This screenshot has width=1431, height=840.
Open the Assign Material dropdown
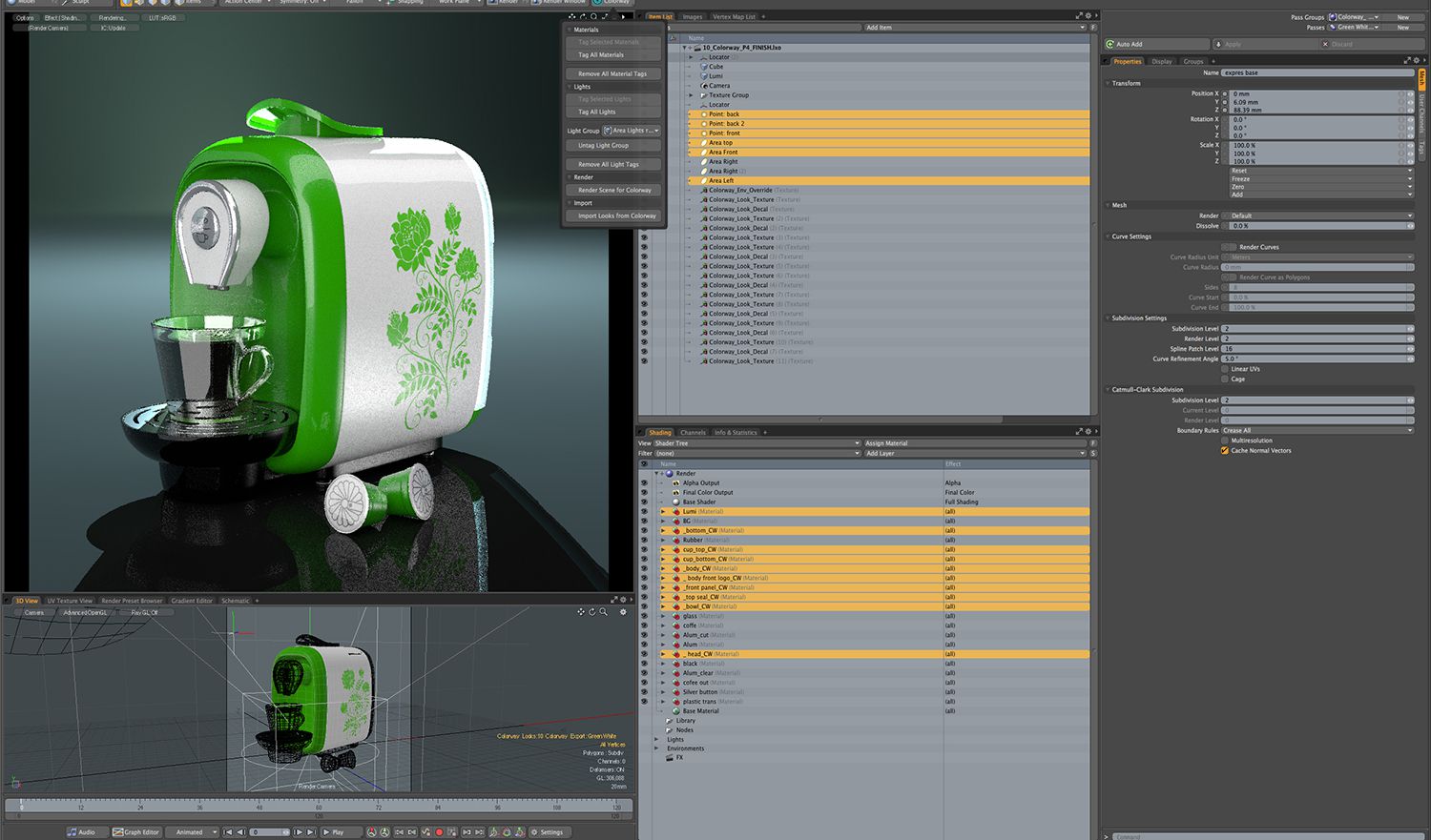click(975, 443)
